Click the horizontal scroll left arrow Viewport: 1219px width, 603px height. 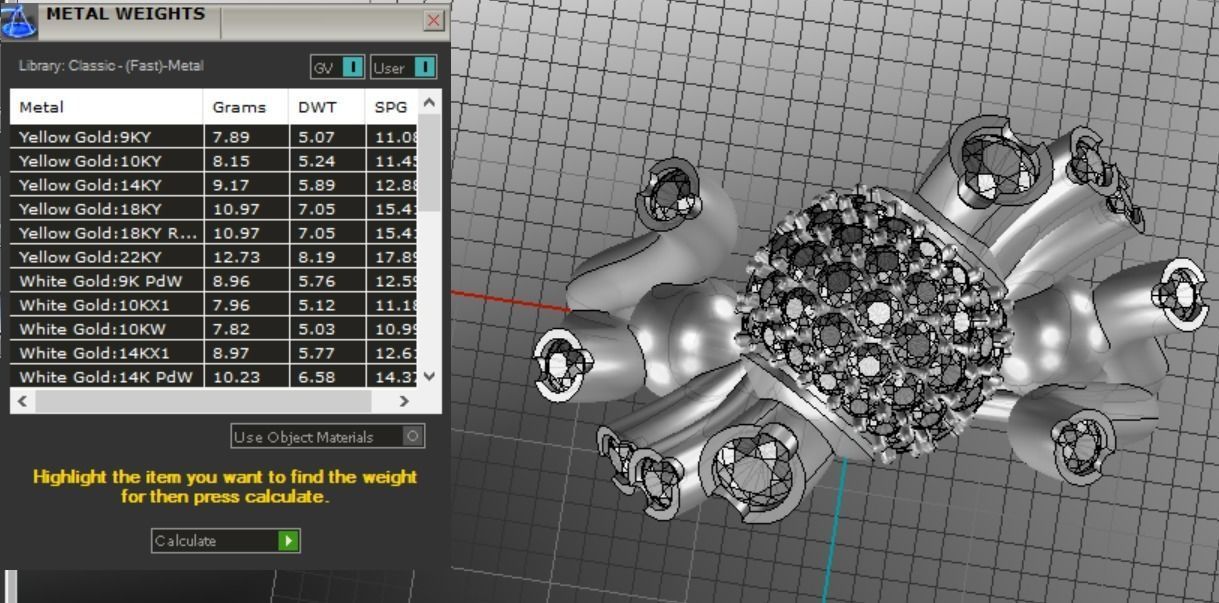click(21, 401)
